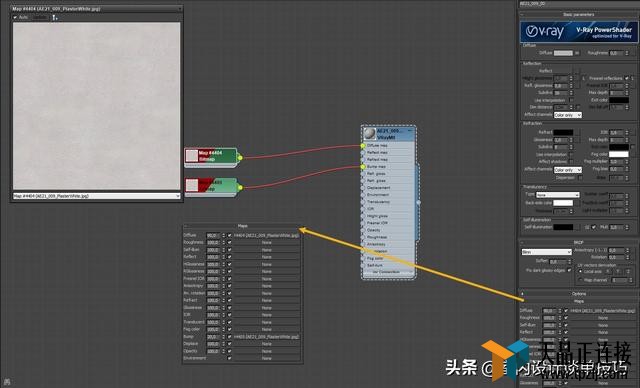
Task: Click the V-Ray PowerShader banner
Action: pyautogui.click(x=578, y=32)
